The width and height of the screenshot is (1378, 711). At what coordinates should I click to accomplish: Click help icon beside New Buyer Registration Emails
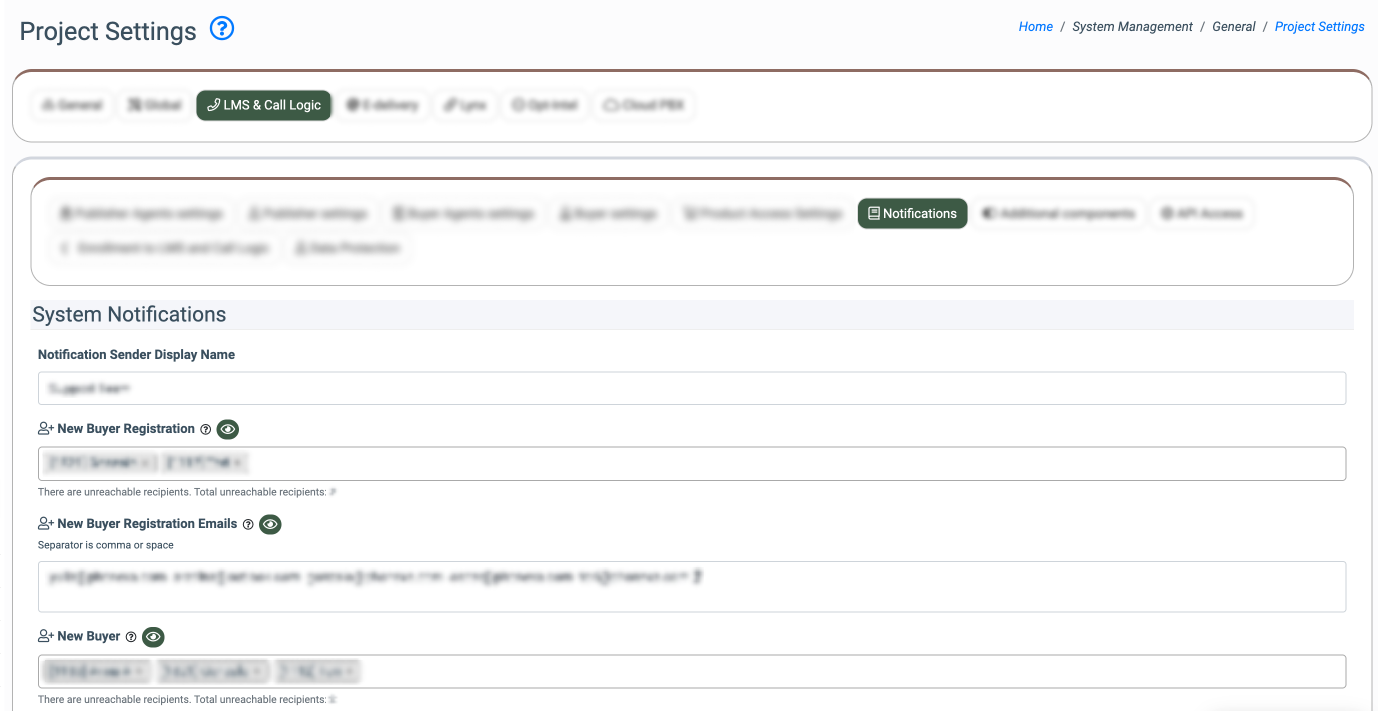click(248, 524)
